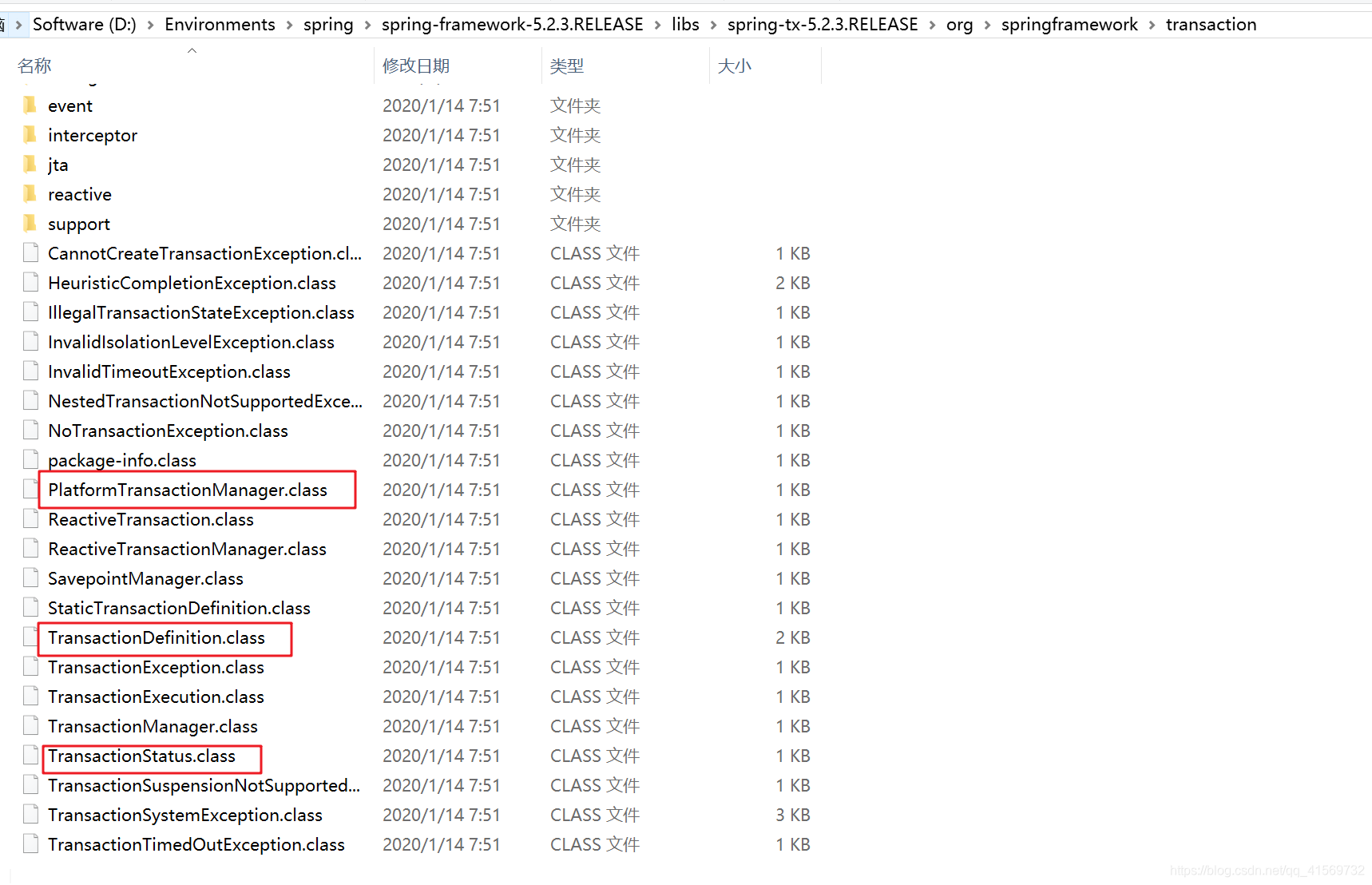Select package-info.class file name

pos(122,460)
